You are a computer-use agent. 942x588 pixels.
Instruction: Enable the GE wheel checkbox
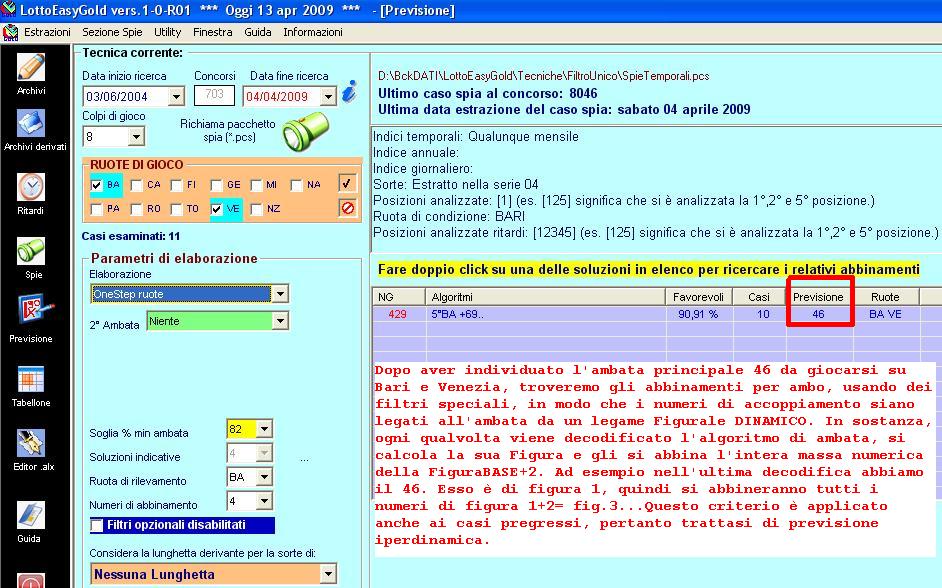tap(216, 185)
